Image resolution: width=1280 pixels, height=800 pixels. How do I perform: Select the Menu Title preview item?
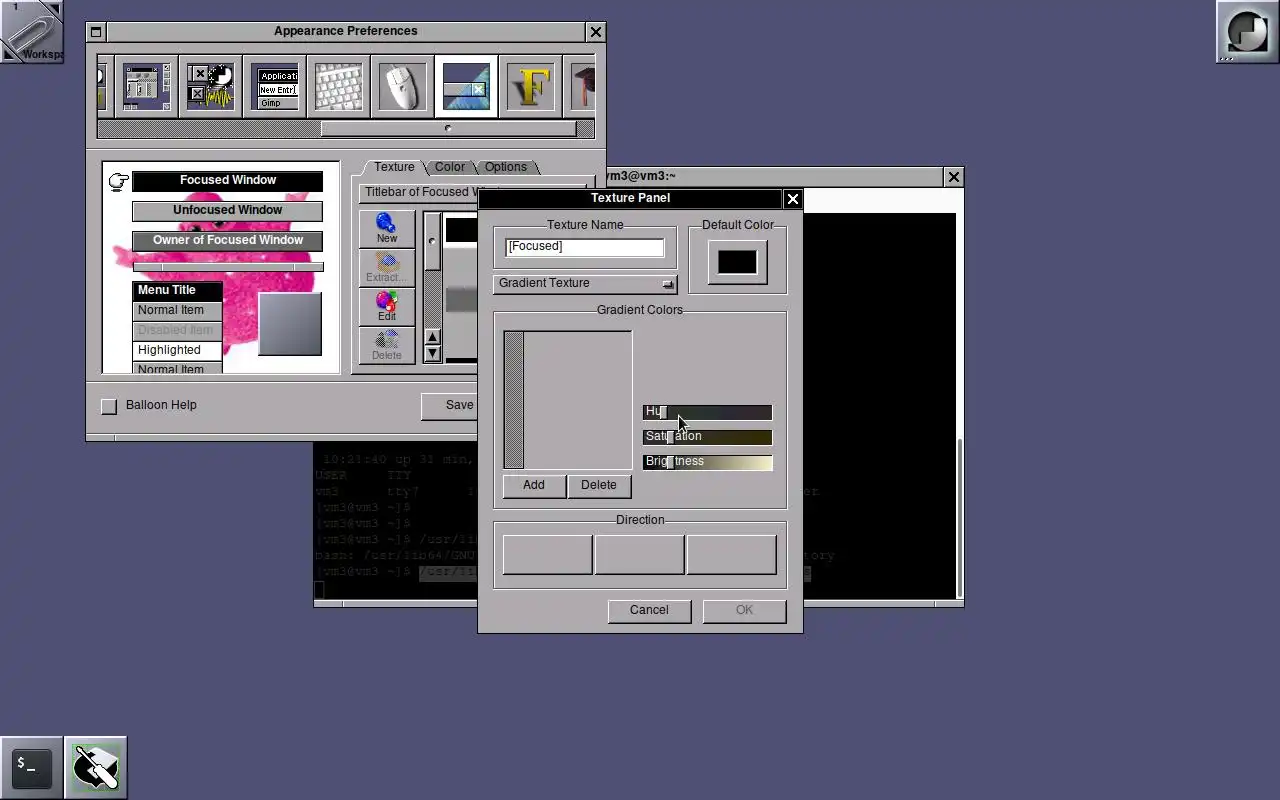tap(177, 290)
